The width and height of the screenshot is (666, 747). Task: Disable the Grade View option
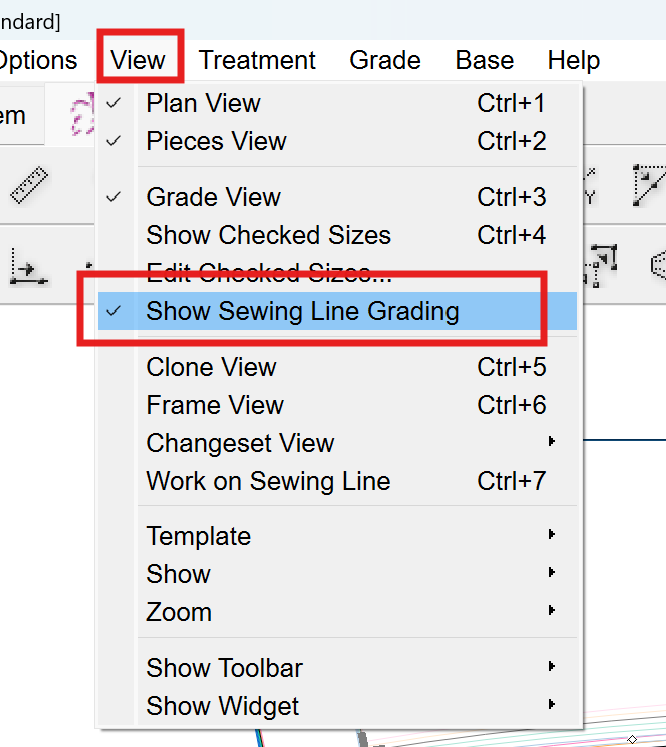213,197
